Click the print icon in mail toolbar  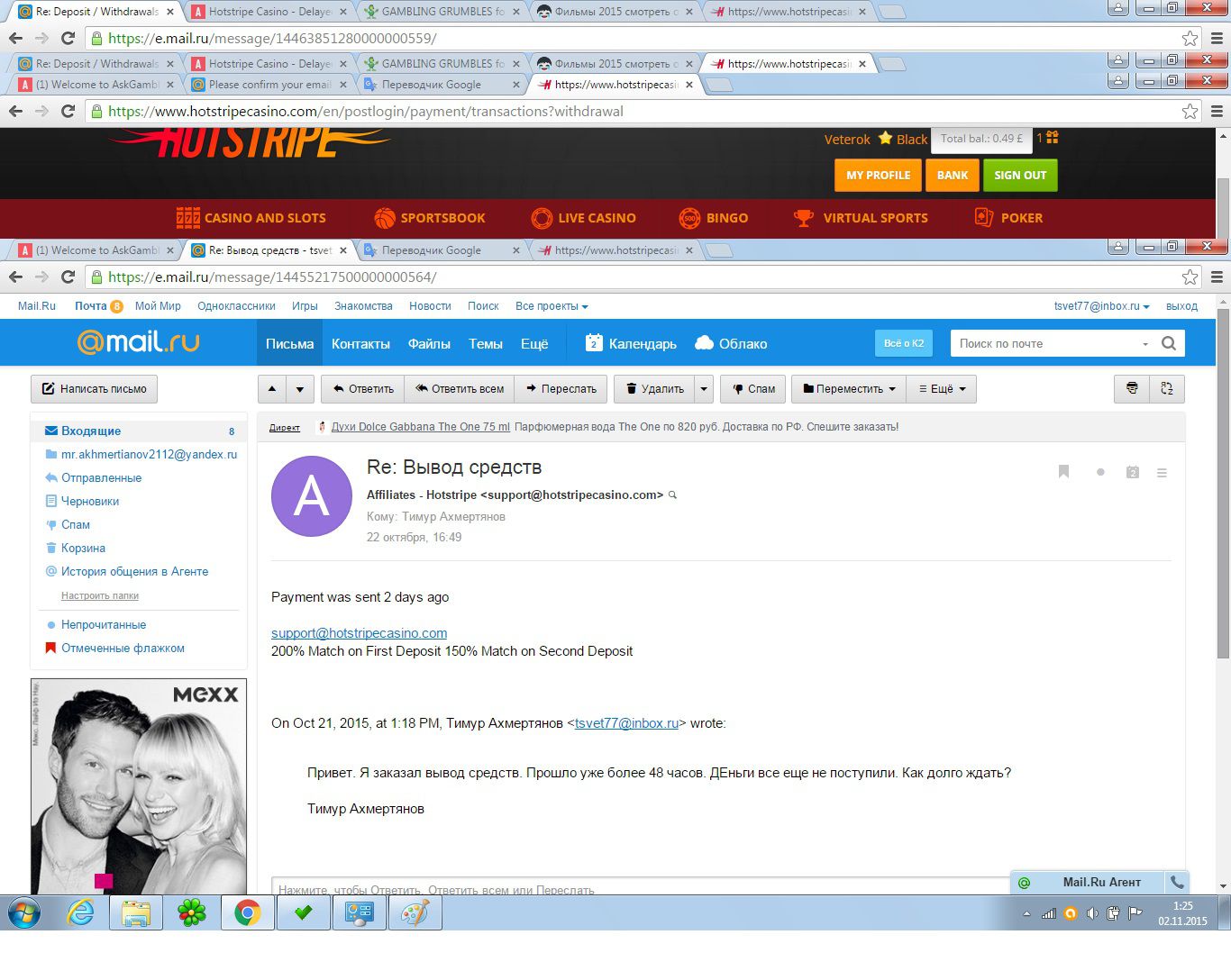[1132, 388]
